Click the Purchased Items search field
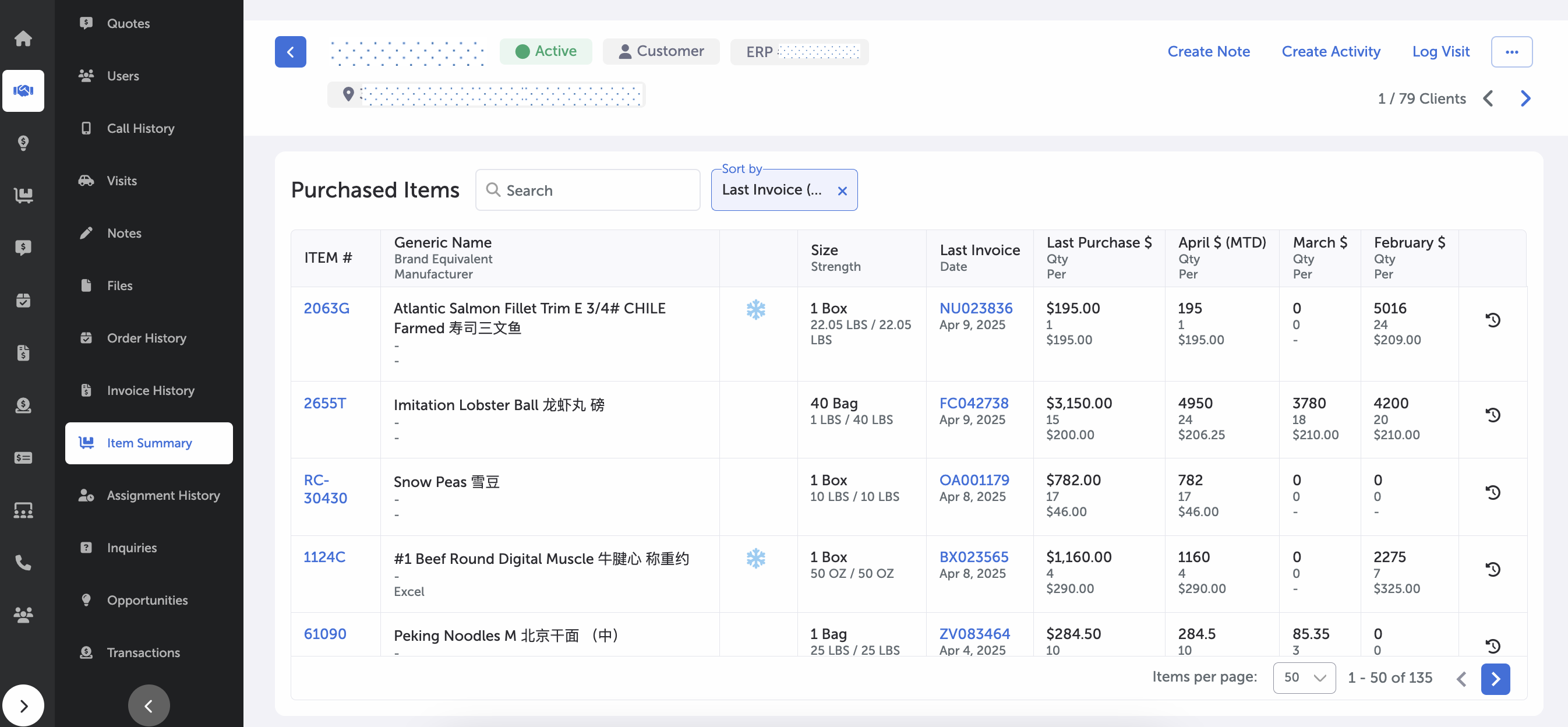1568x727 pixels. tap(587, 190)
